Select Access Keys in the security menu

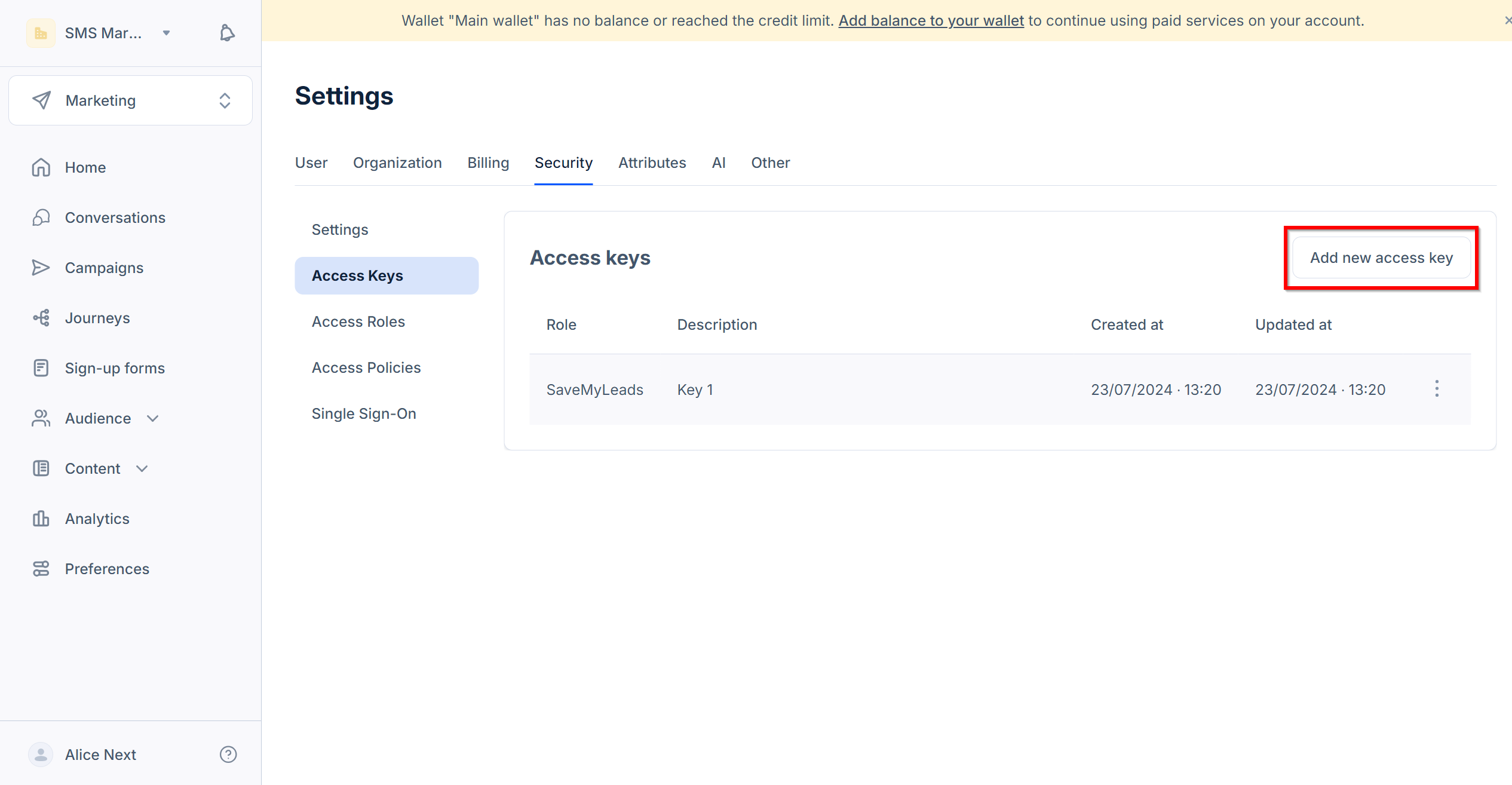click(x=387, y=276)
